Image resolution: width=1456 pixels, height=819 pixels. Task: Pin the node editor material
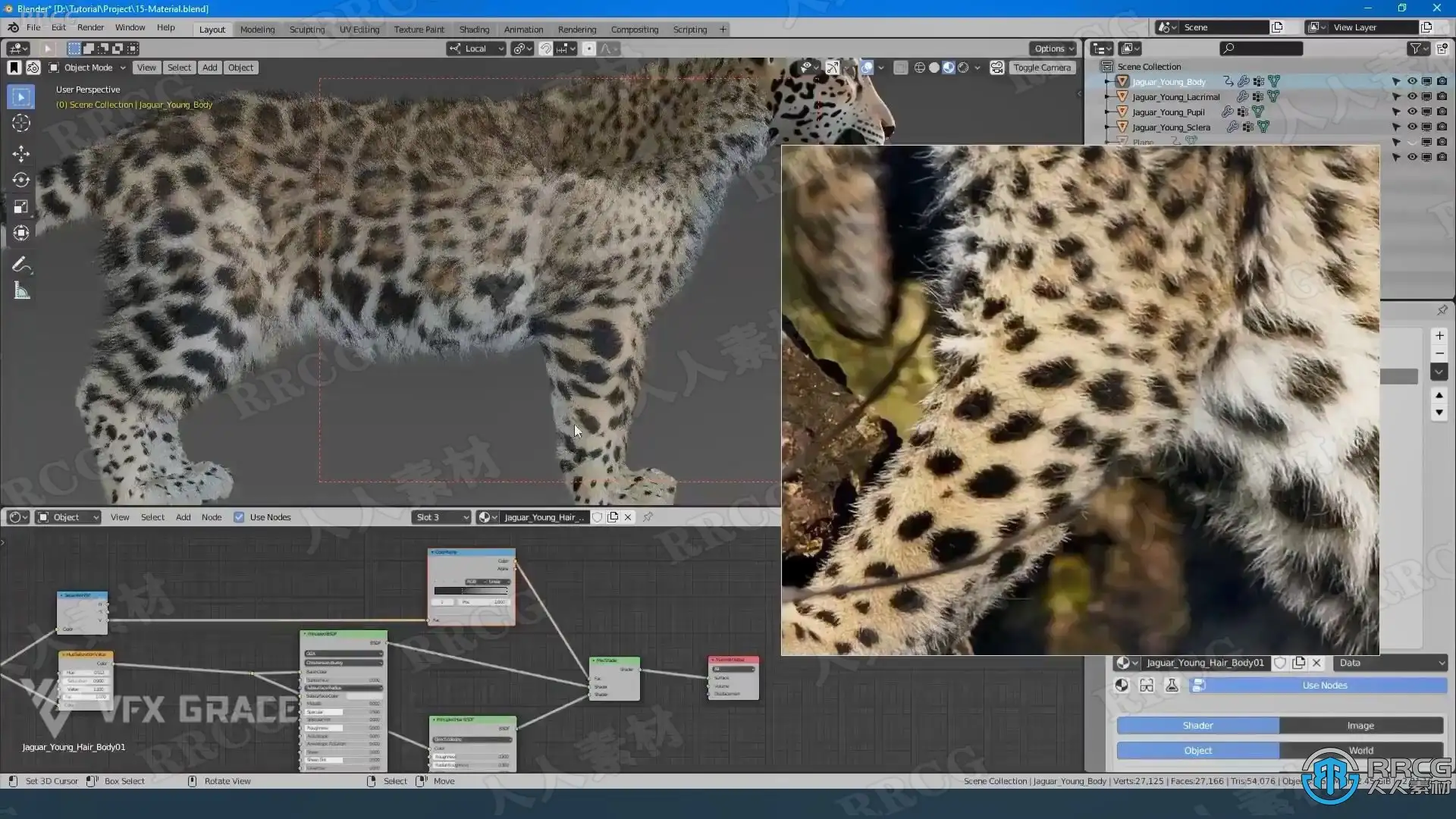tap(648, 517)
